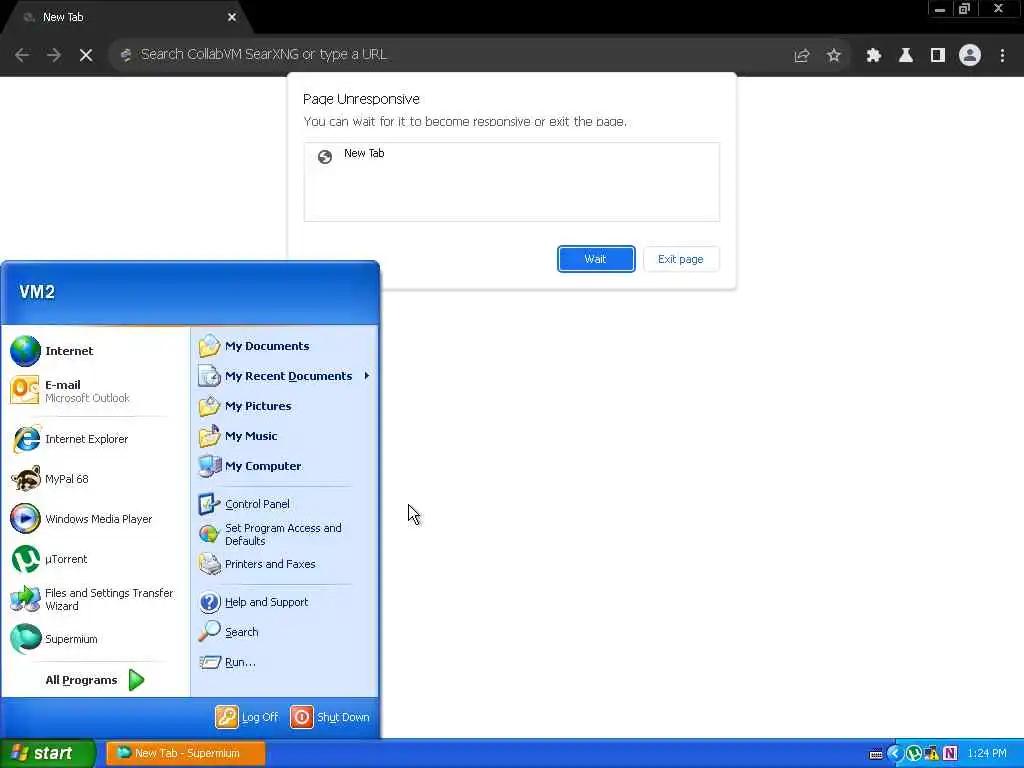
Task: Click the address bar site info icon
Action: coord(126,55)
